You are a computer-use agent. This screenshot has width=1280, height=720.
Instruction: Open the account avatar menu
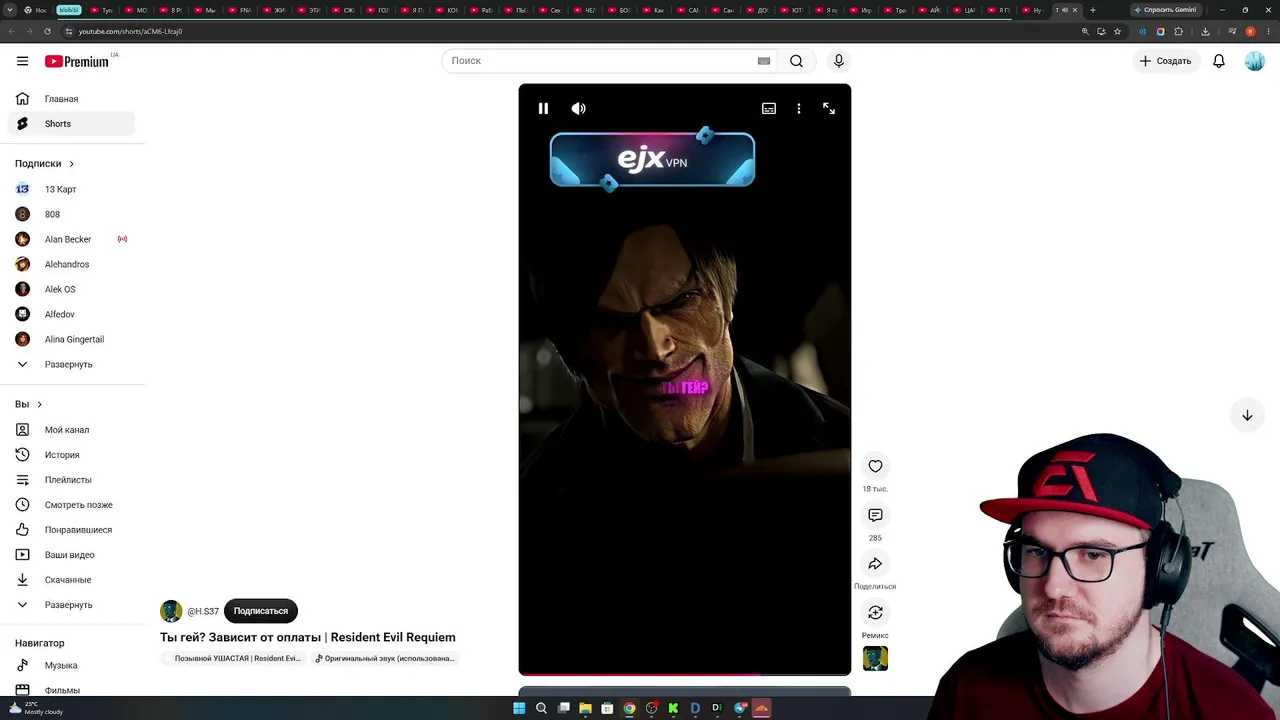click(x=1255, y=61)
